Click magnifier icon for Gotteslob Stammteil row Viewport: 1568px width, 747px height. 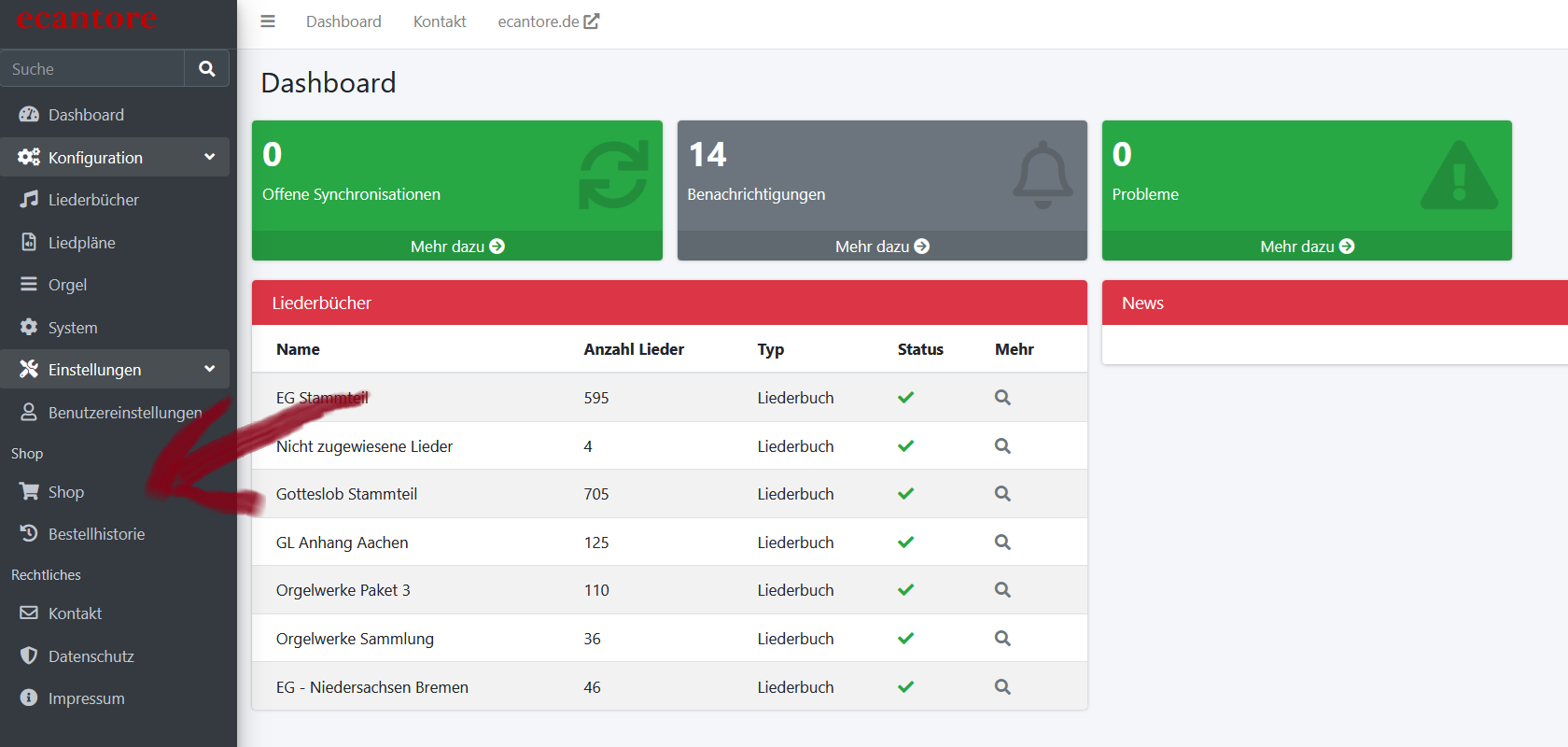[x=1002, y=493]
